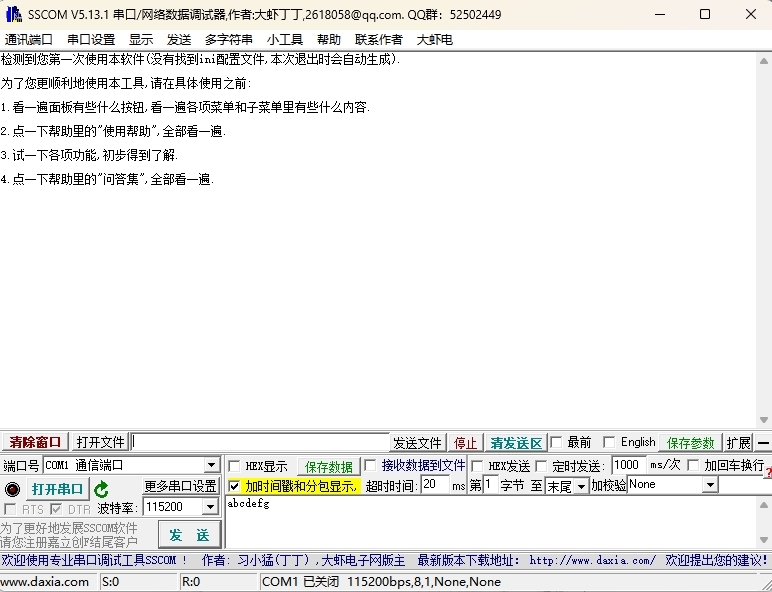Open the 小工具 menu
The width and height of the screenshot is (772, 592).
285,39
